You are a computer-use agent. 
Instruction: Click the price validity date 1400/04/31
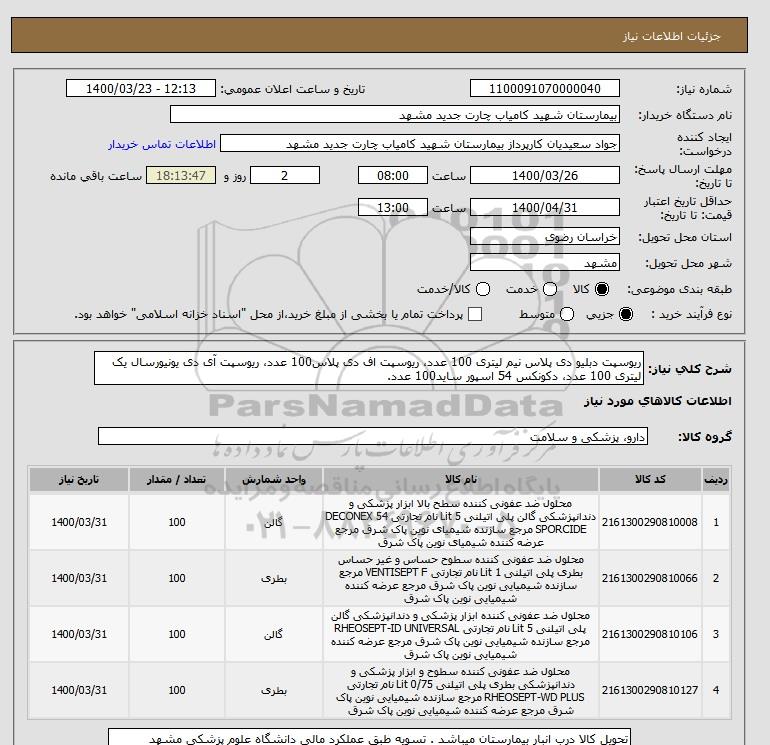click(x=545, y=208)
